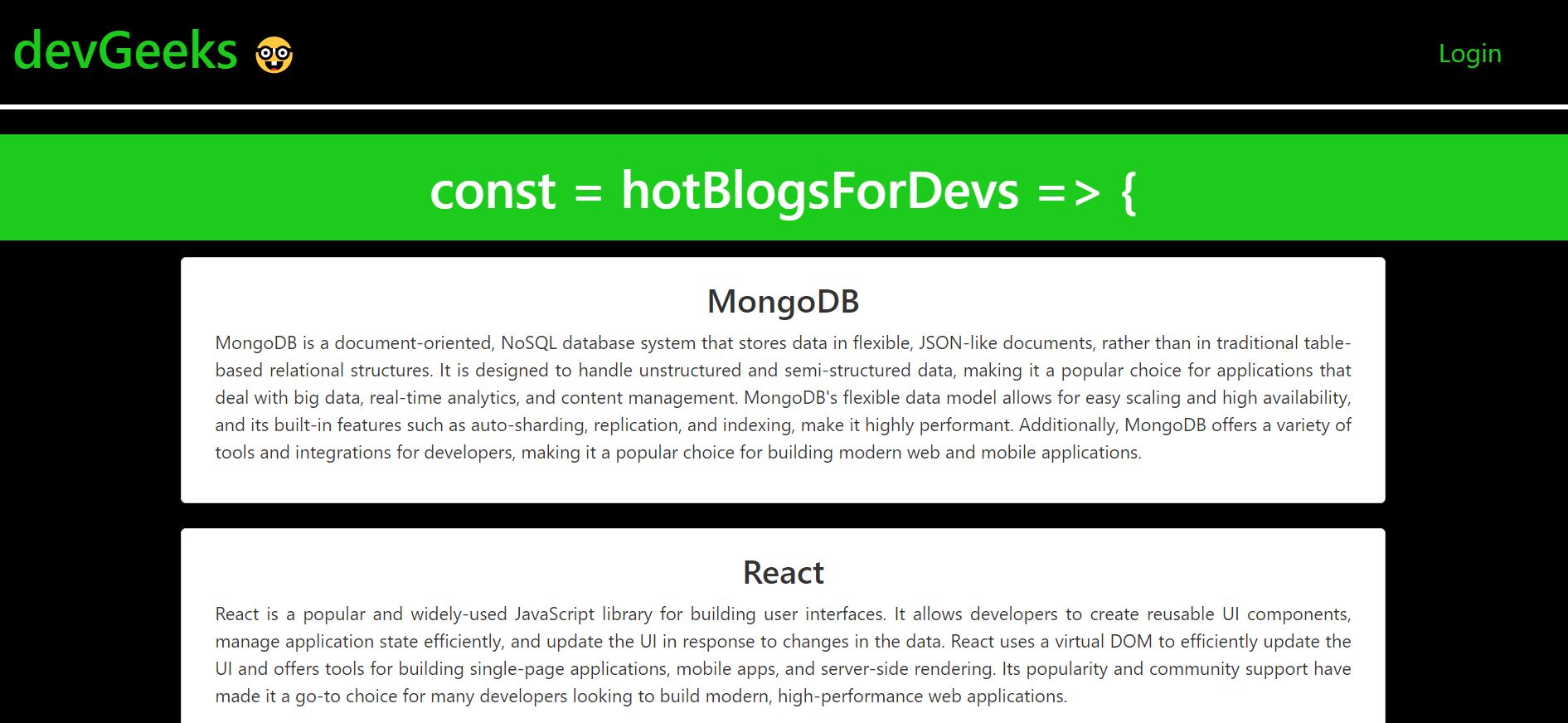
Task: Select the MongoDB card heading
Action: (x=783, y=301)
